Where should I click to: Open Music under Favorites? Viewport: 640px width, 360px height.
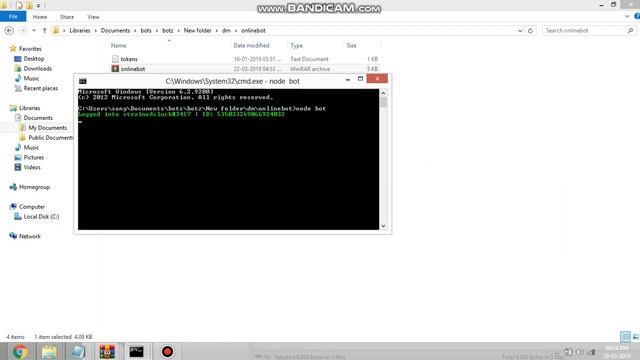point(31,78)
